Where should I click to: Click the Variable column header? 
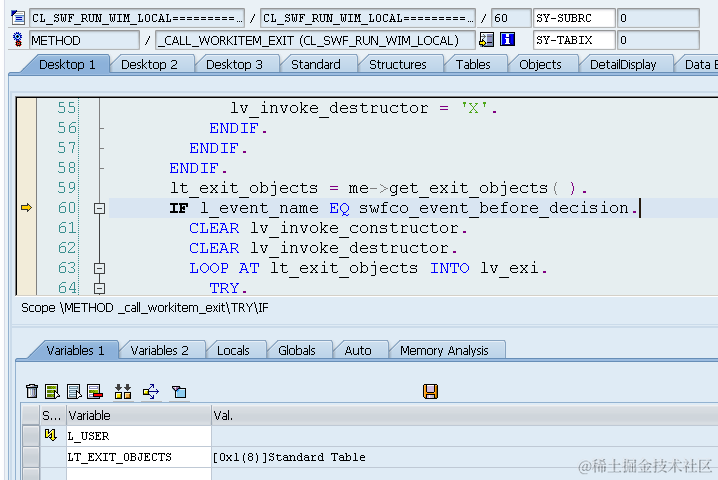click(139, 415)
